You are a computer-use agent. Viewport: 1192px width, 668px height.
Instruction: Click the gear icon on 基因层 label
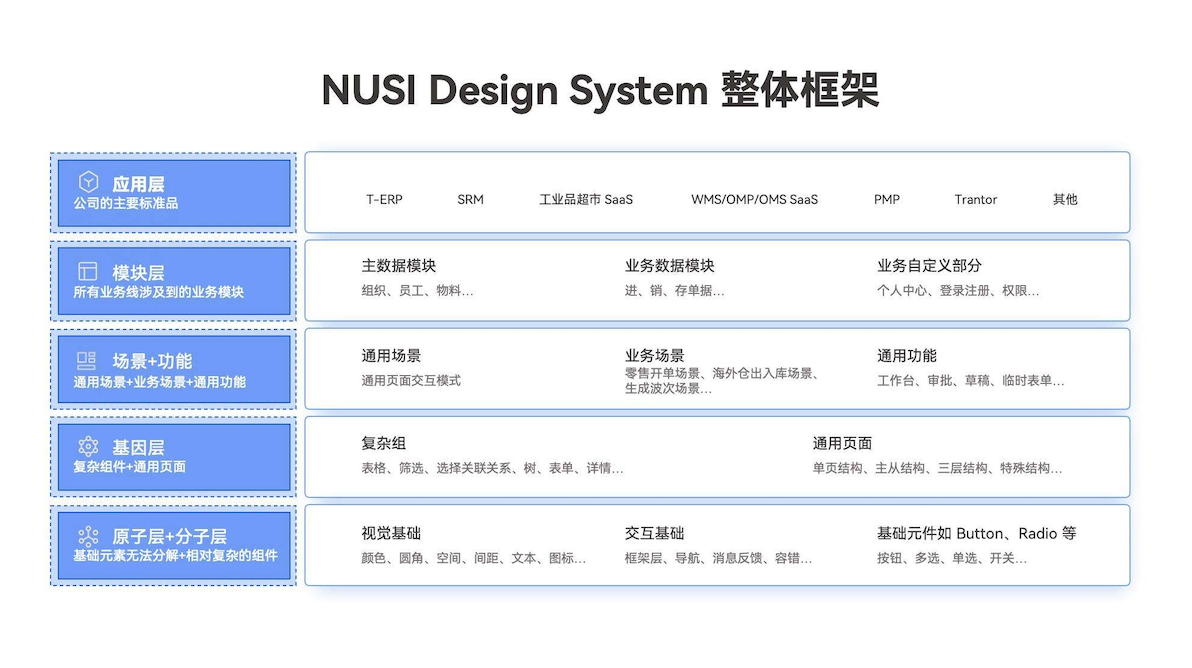[88, 448]
